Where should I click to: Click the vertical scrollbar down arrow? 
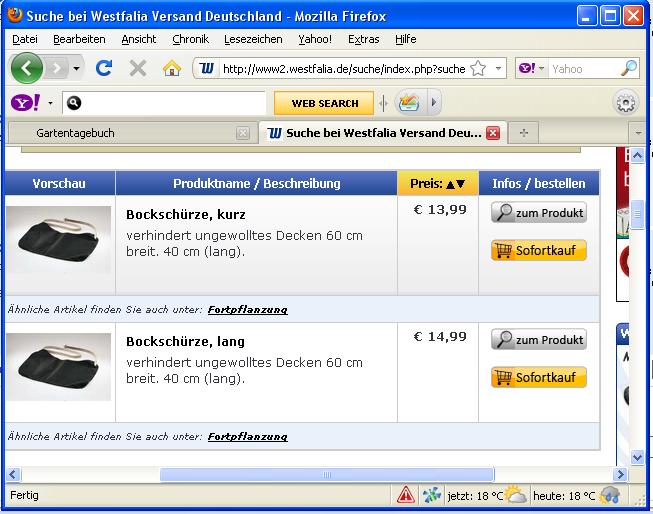coord(638,457)
